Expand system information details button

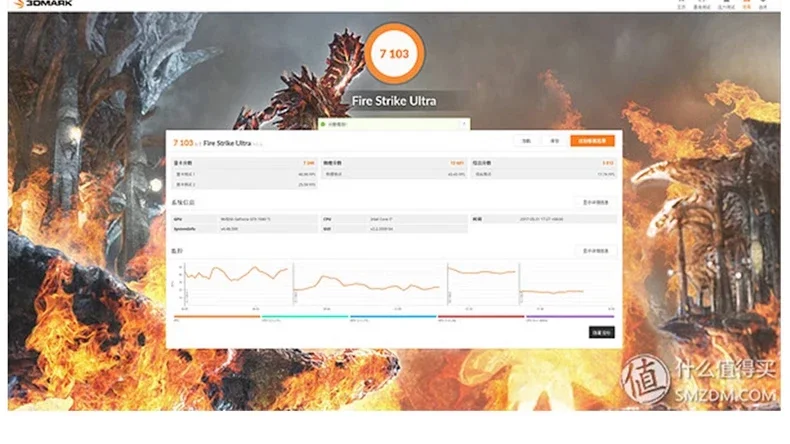pos(595,202)
